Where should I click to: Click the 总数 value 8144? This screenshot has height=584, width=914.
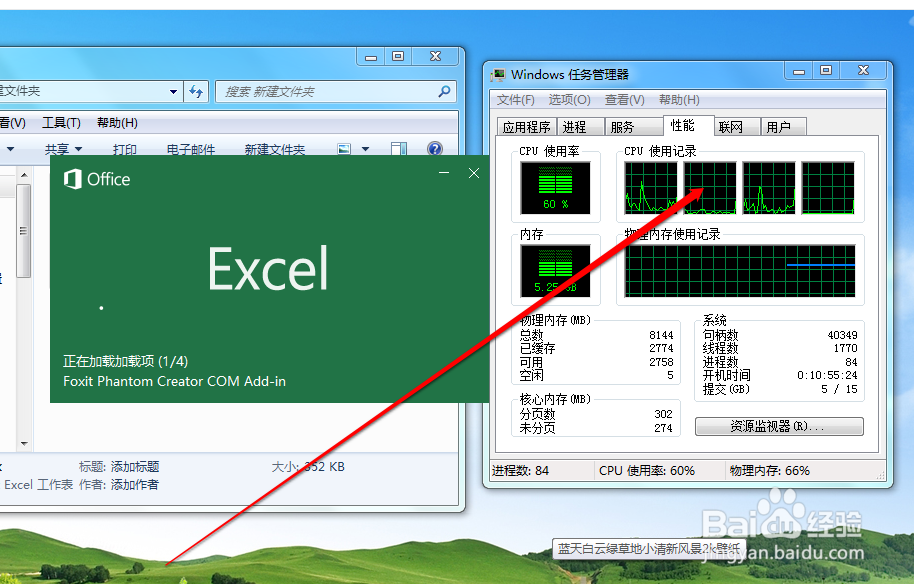pyautogui.click(x=661, y=335)
